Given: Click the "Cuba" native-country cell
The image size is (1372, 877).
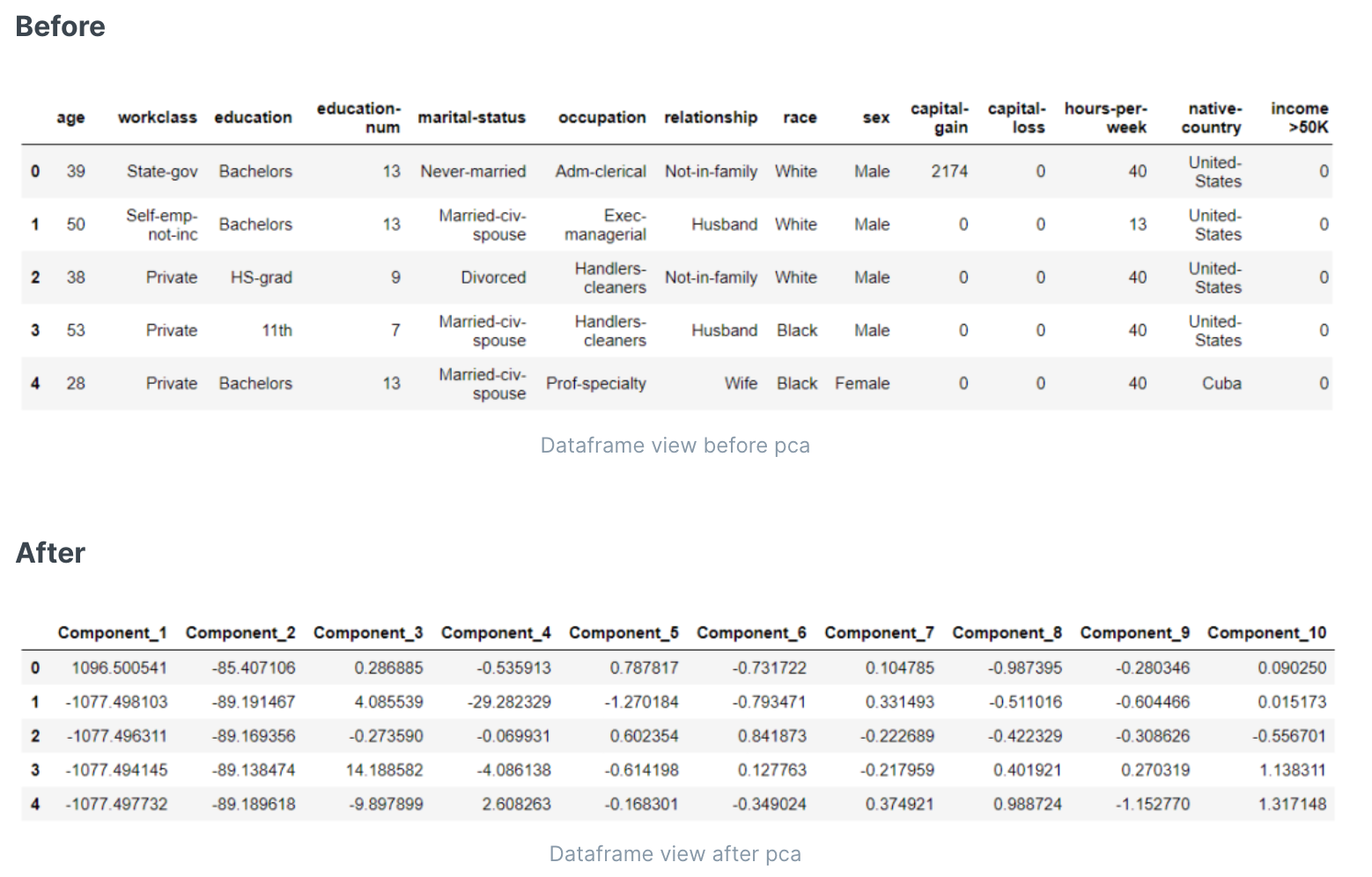Looking at the screenshot, I should pos(1221,383).
